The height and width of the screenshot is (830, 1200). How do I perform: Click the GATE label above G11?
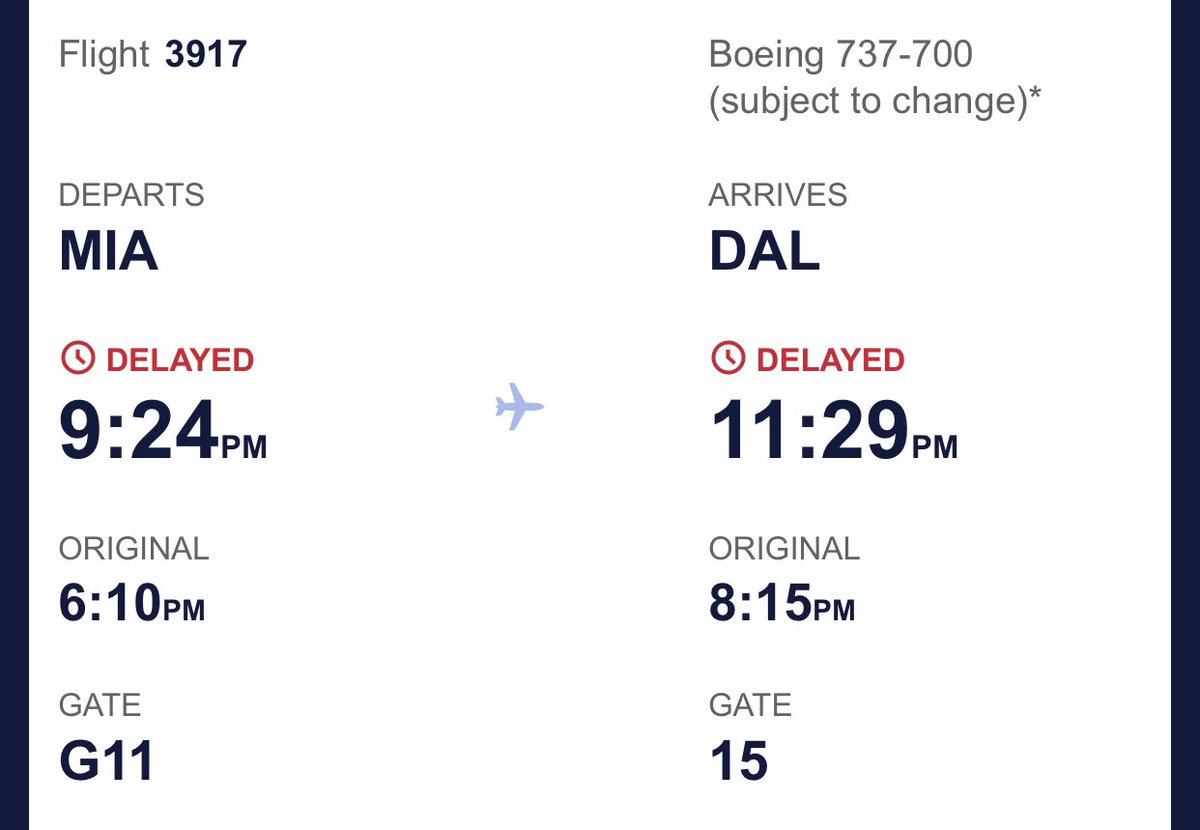click(x=100, y=705)
